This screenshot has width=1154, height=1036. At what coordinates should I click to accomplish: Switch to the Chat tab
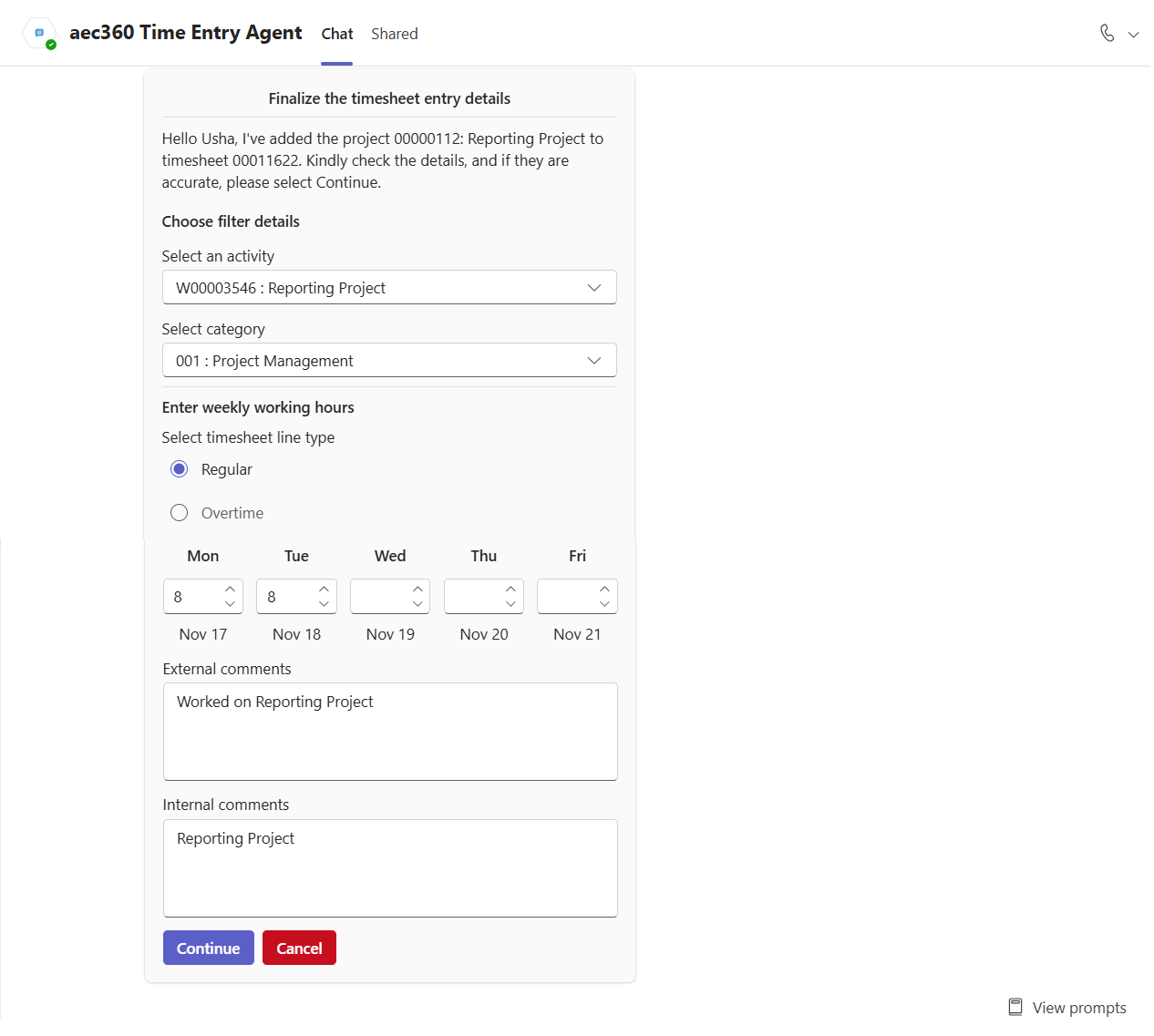336,34
